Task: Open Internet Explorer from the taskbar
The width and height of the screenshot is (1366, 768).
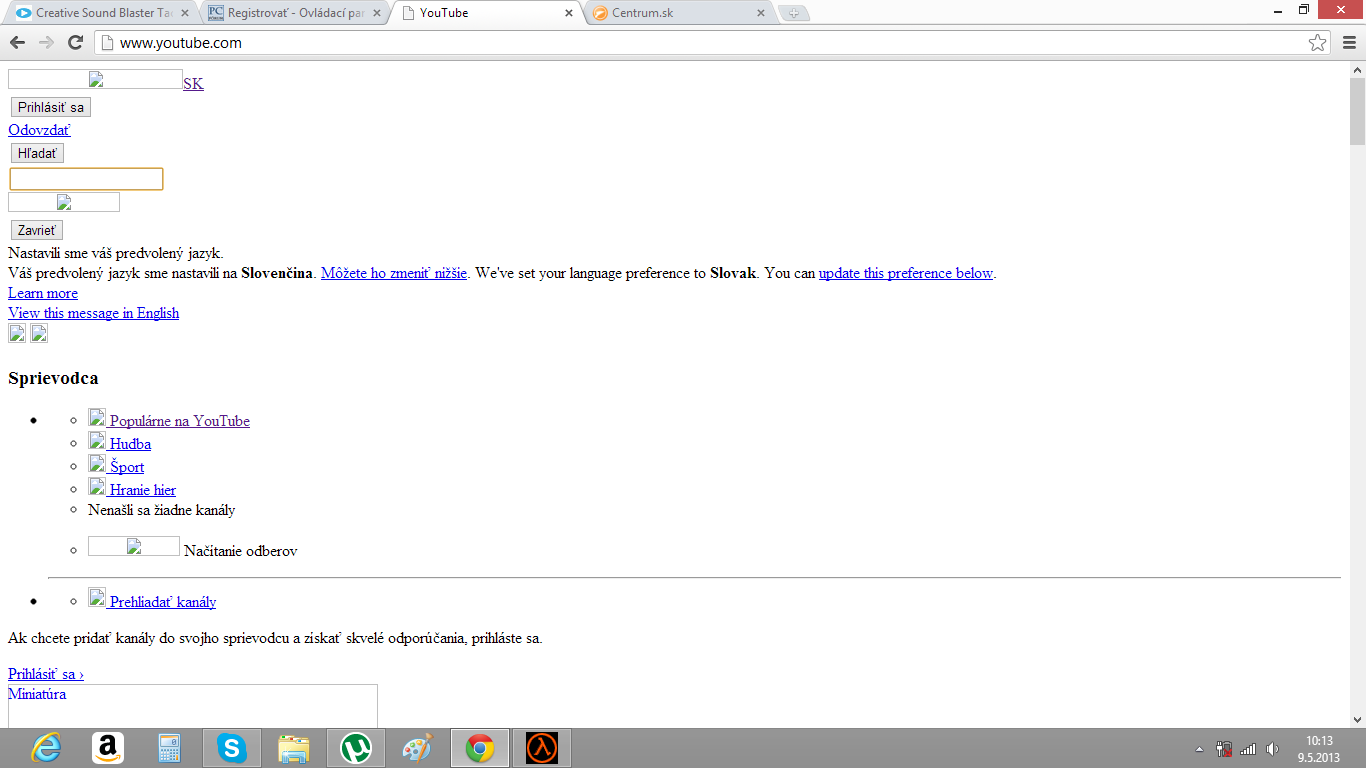Action: (46, 748)
